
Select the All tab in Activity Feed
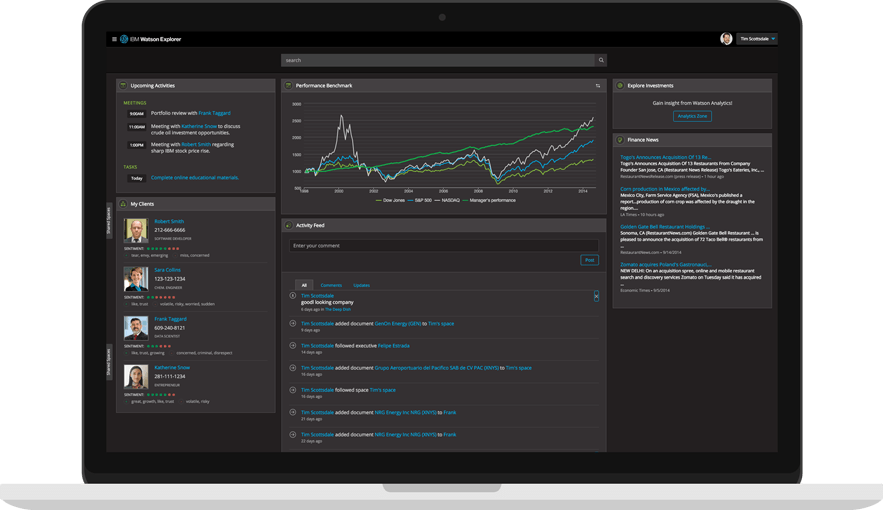[x=304, y=285]
